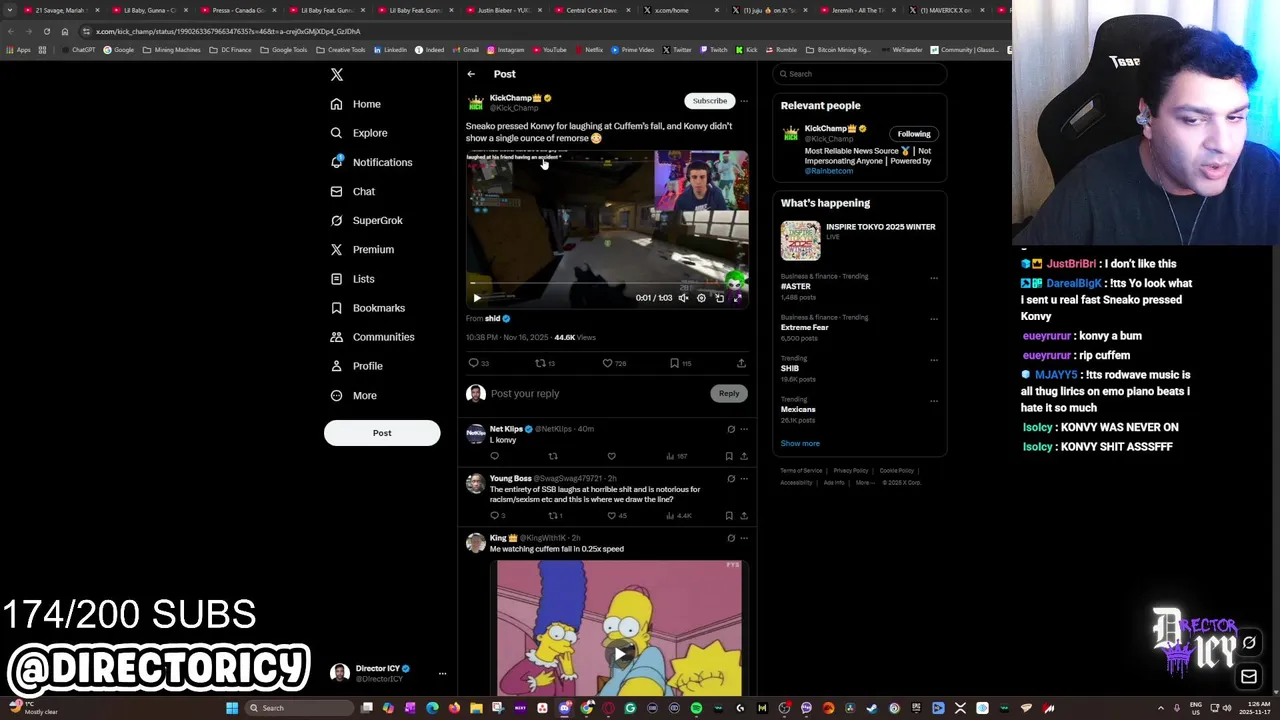This screenshot has height=720, width=1280.
Task: Open three-dot menu on Young Boss's reply
Action: [744, 479]
